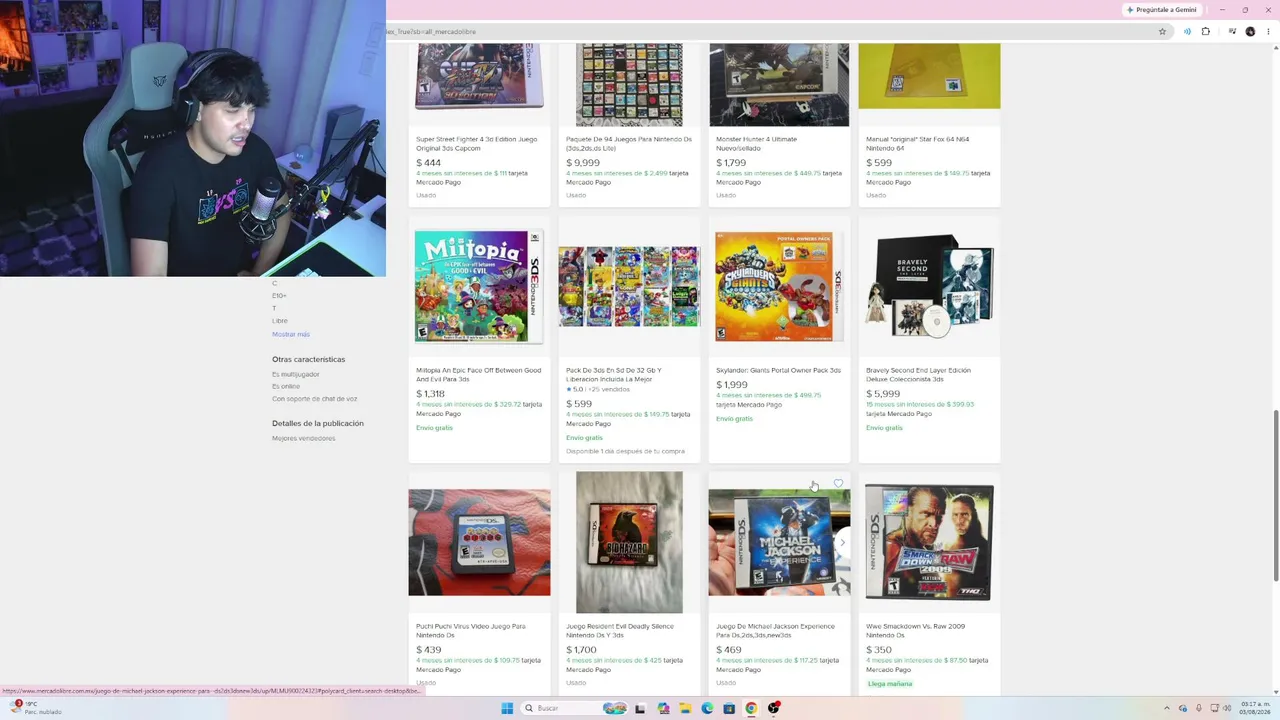Image resolution: width=1280 pixels, height=720 pixels.
Task: Filter by 'Es online'
Action: pos(286,386)
